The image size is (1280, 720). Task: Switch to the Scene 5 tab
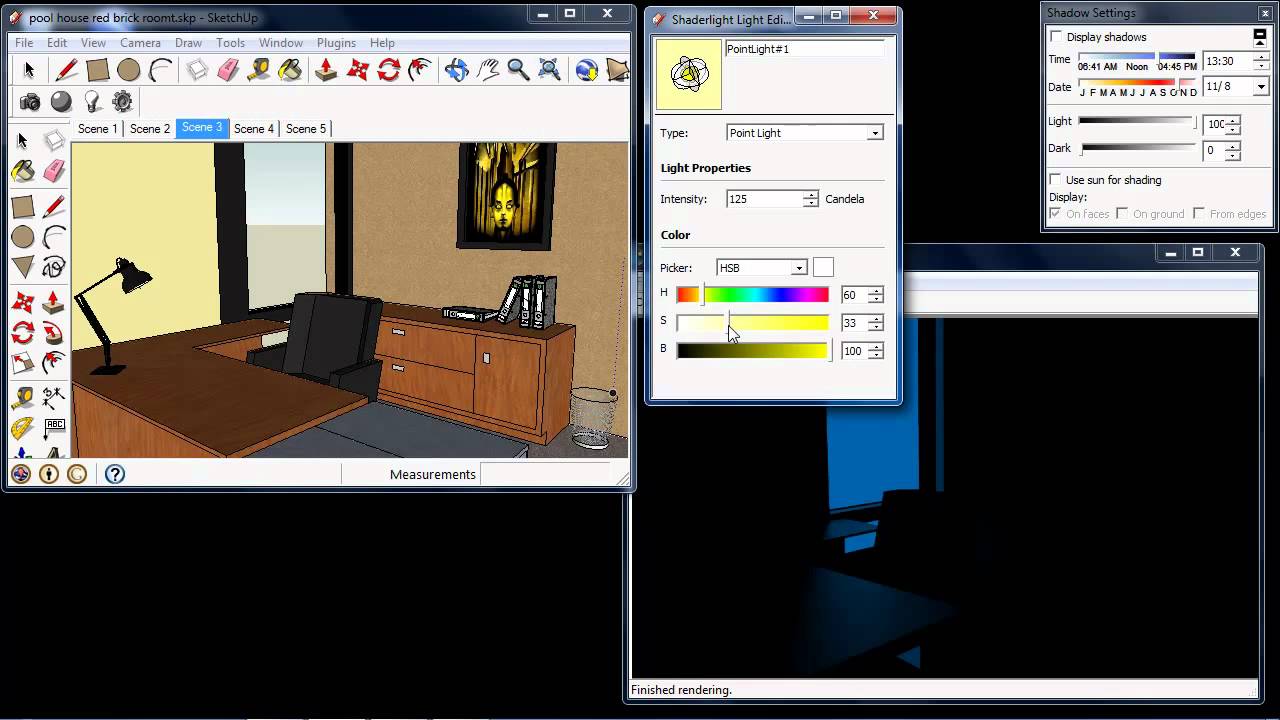point(306,129)
